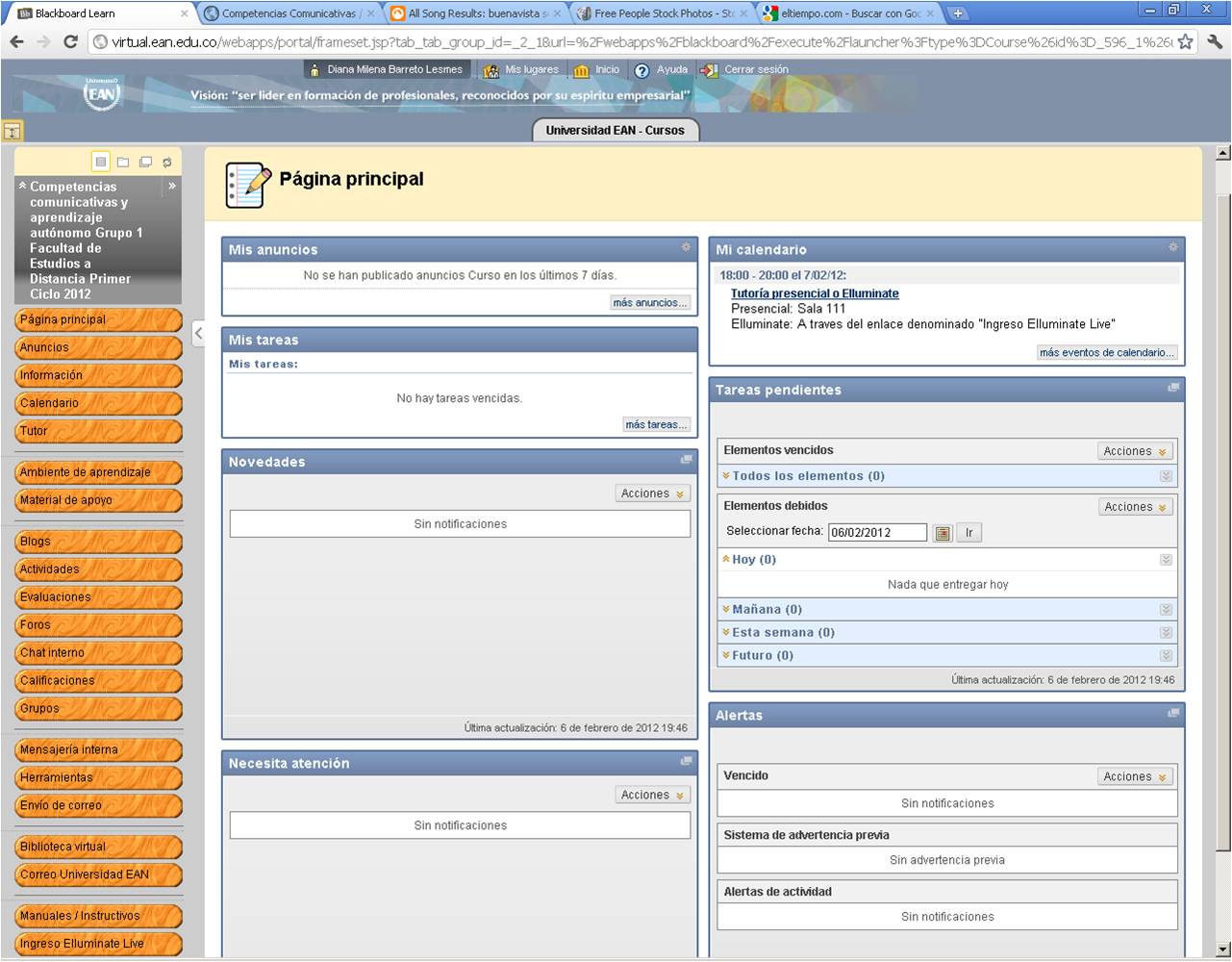The image size is (1232, 962).
Task: Click the Mis anuncios gear settings icon
Action: [686, 248]
